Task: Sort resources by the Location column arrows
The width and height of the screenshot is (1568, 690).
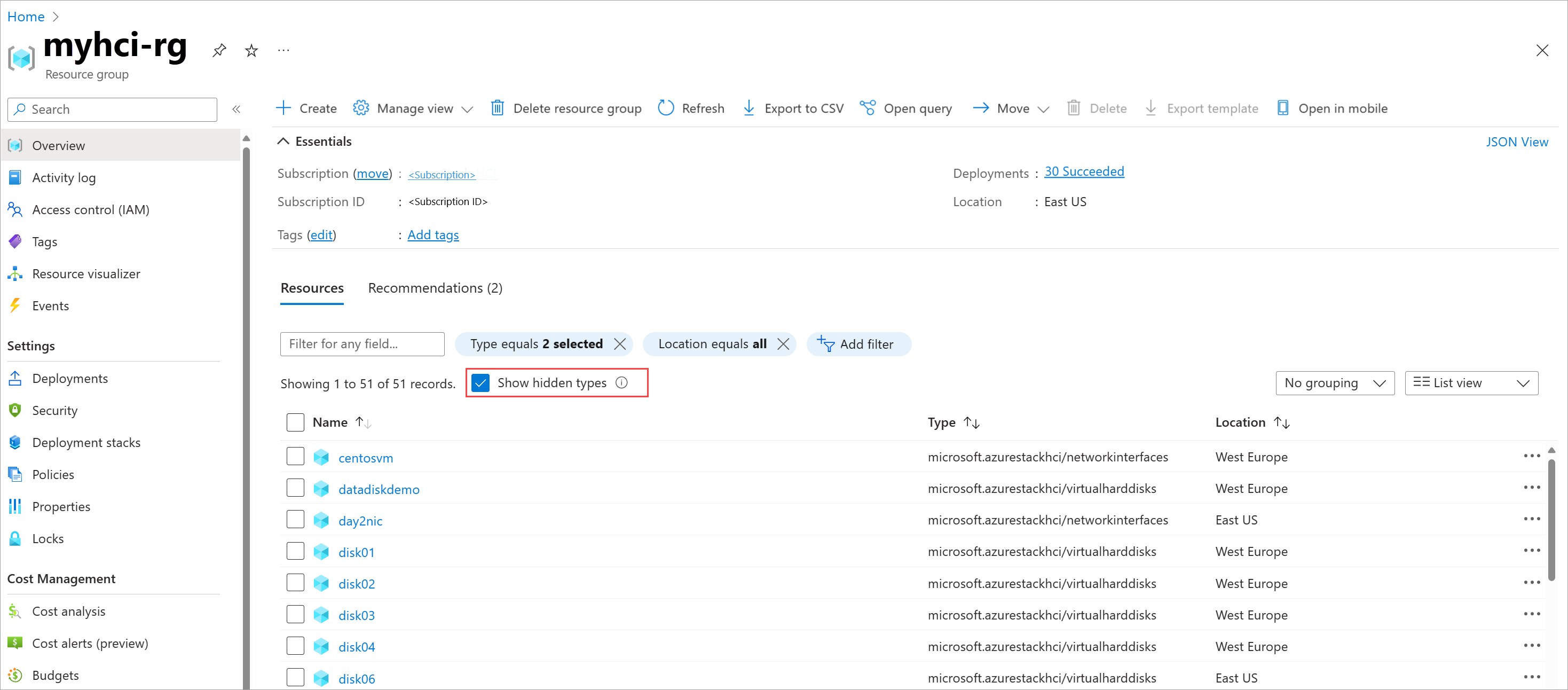Action: coord(1282,422)
